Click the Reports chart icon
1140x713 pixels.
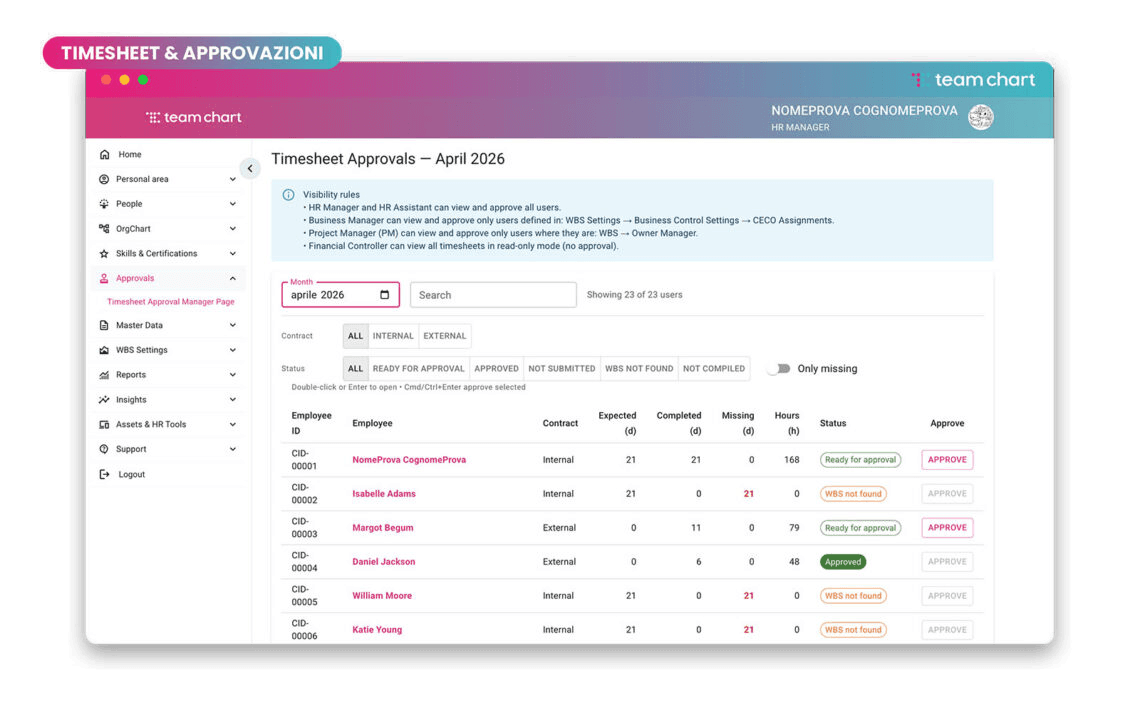pos(104,375)
